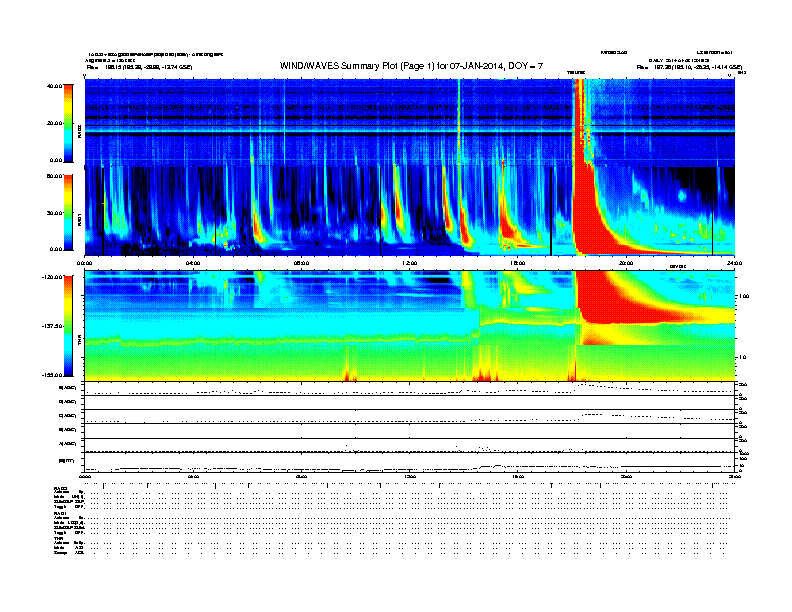Click the vertical RAD1 axis label beside the spectrogram
Image resolution: width=792 pixels, height=612 pixels.
click(80, 220)
